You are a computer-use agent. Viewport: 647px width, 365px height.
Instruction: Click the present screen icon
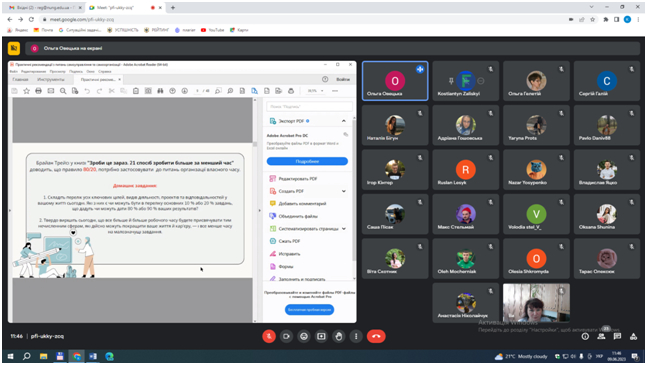coord(321,336)
